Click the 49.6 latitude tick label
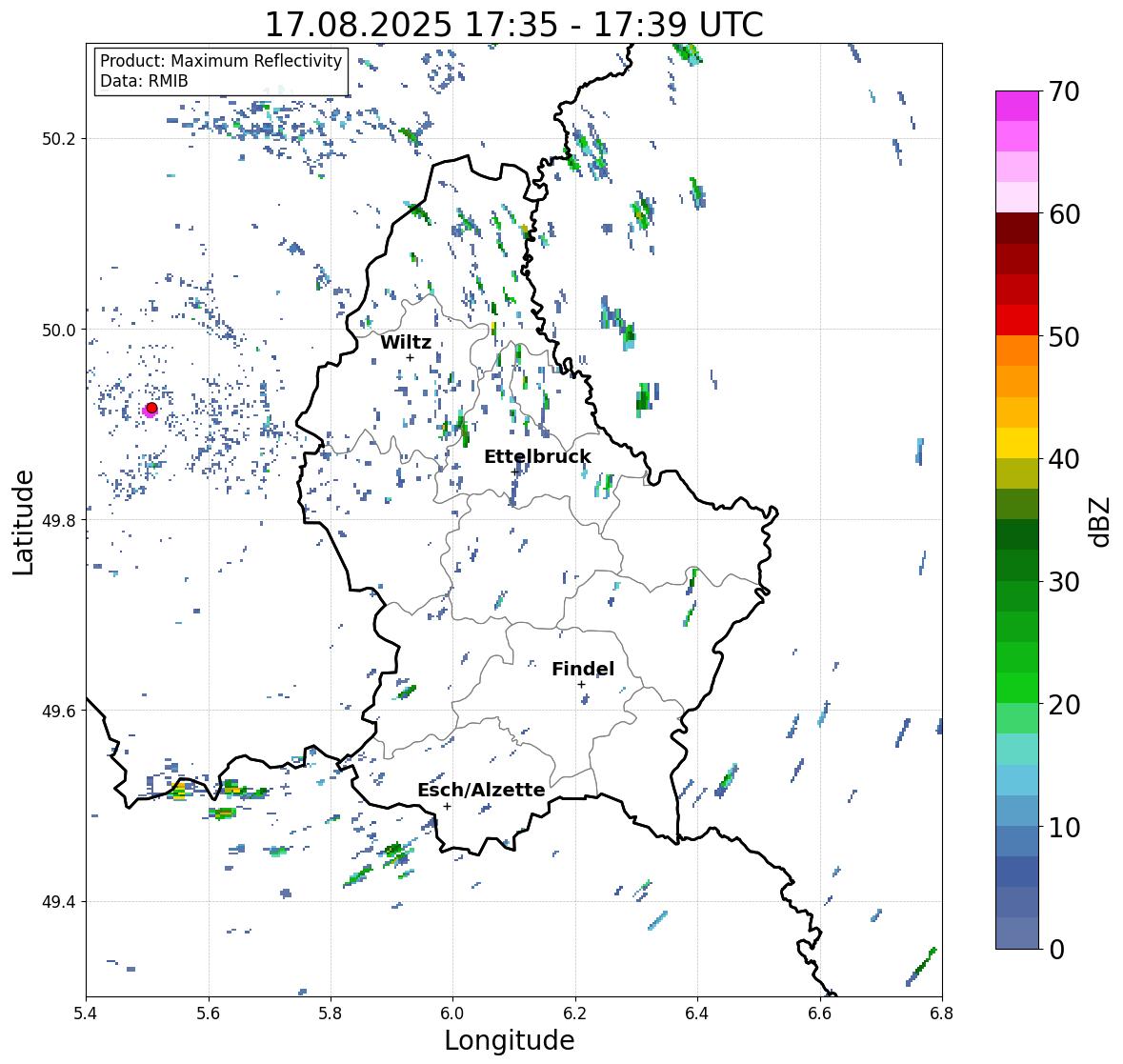Viewport: 1123px width, 1064px height. 59,711
